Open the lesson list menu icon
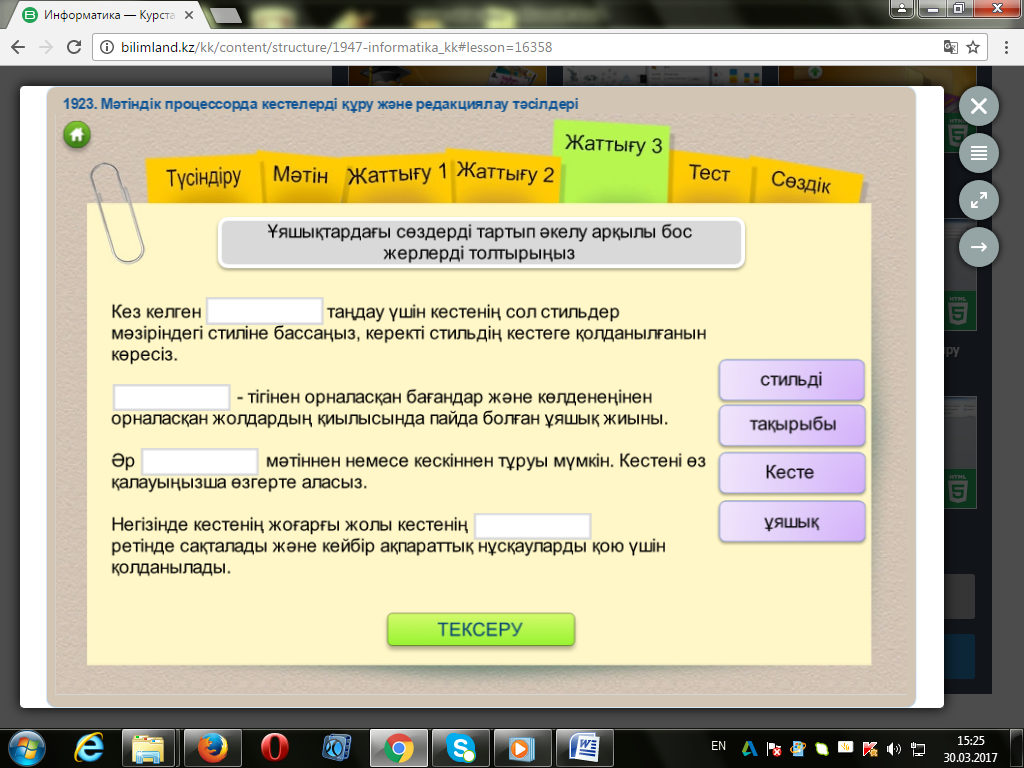Image resolution: width=1024 pixels, height=768 pixels. coord(978,153)
